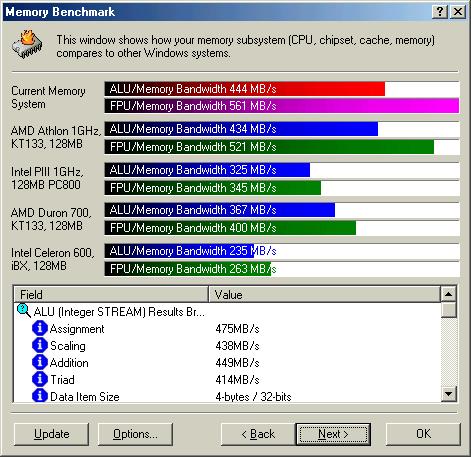Click the scroll up arrow of results list

point(449,294)
